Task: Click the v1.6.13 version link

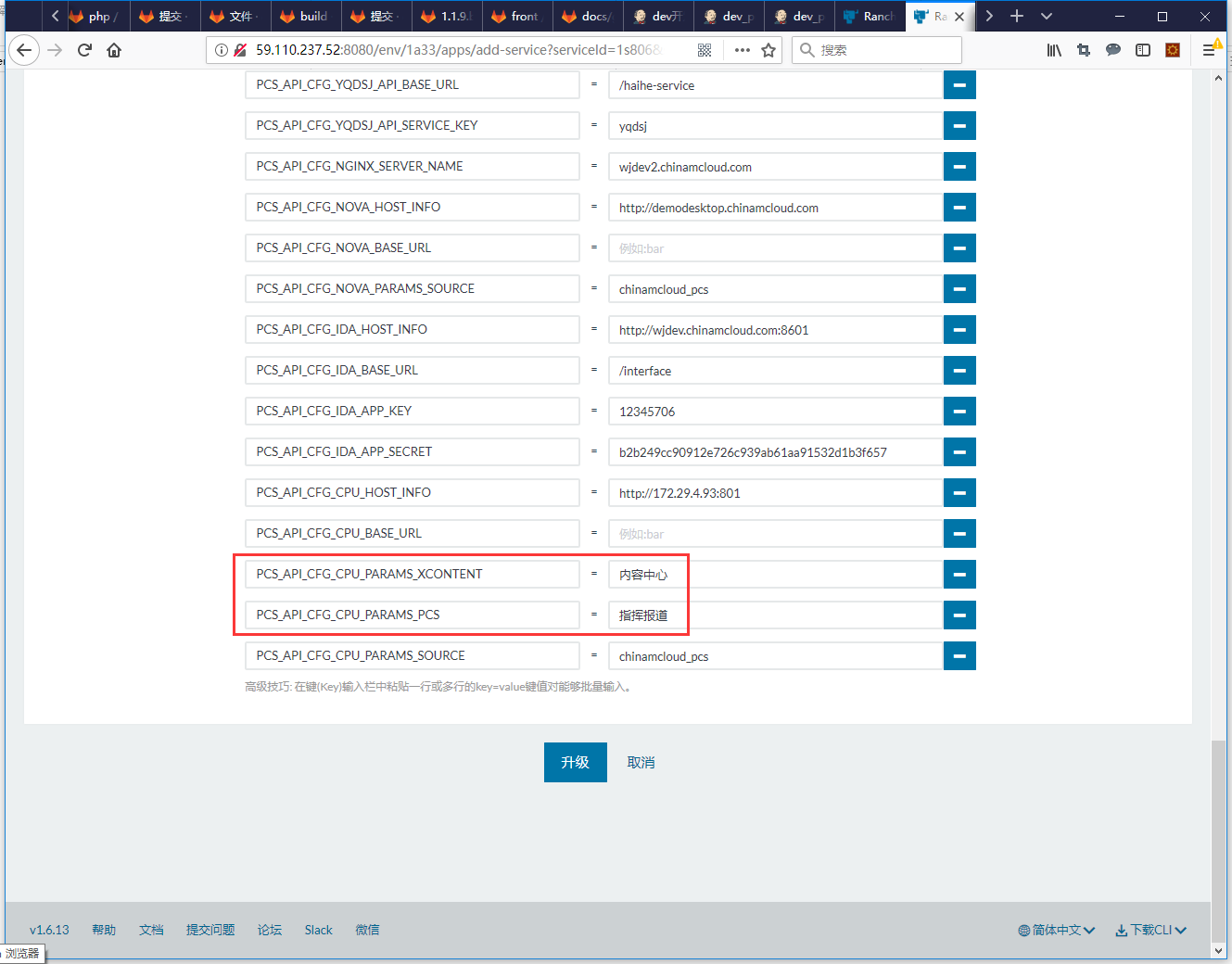Action: coord(49,930)
